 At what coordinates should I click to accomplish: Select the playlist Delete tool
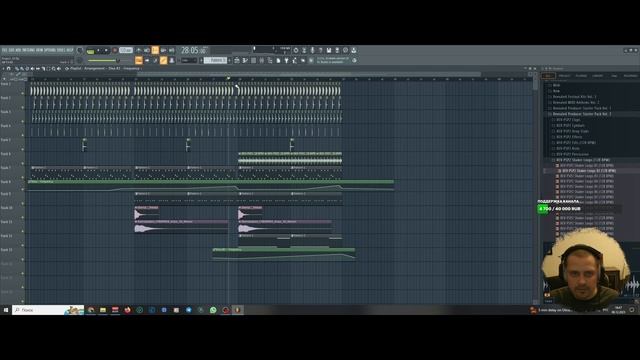(x=27, y=69)
